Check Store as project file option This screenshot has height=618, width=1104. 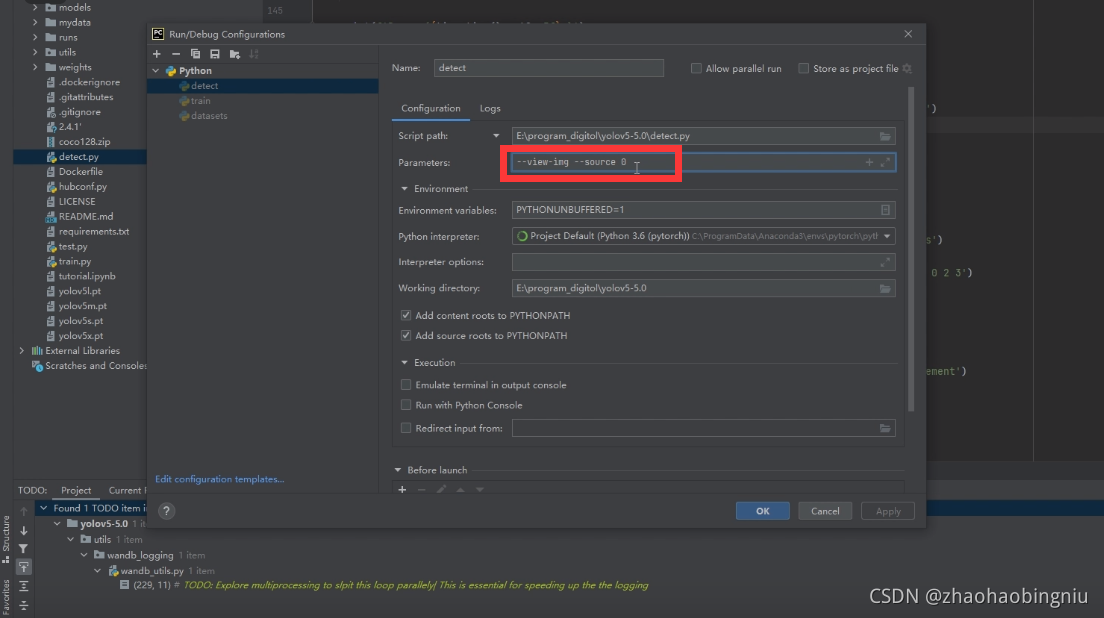804,69
